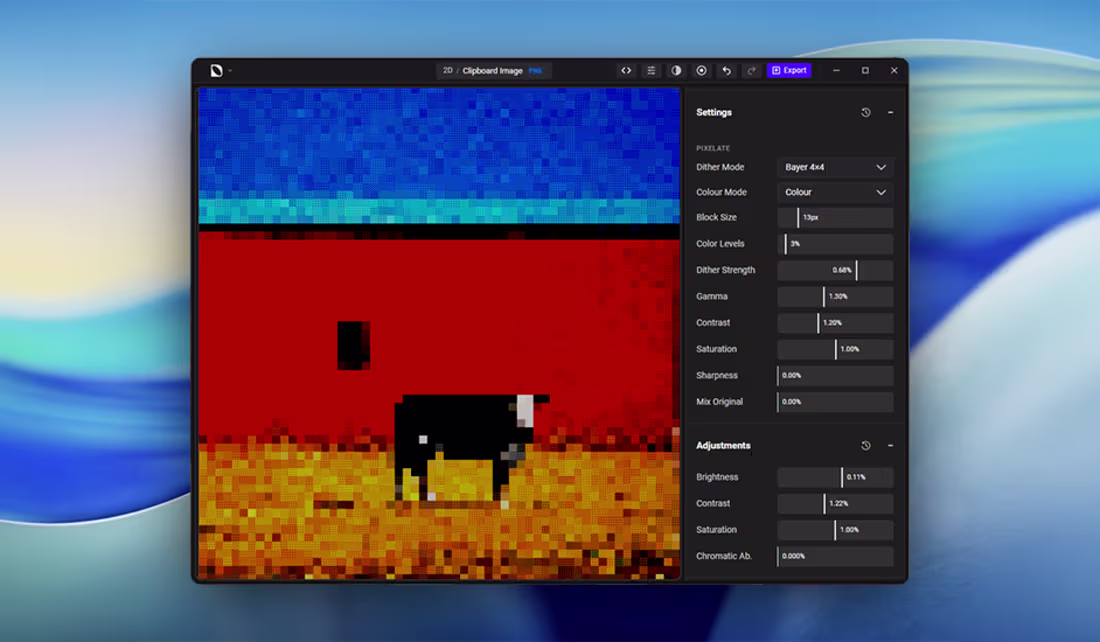Collapse the Adjustments section
Viewport: 1100px width, 642px height.
(x=890, y=446)
